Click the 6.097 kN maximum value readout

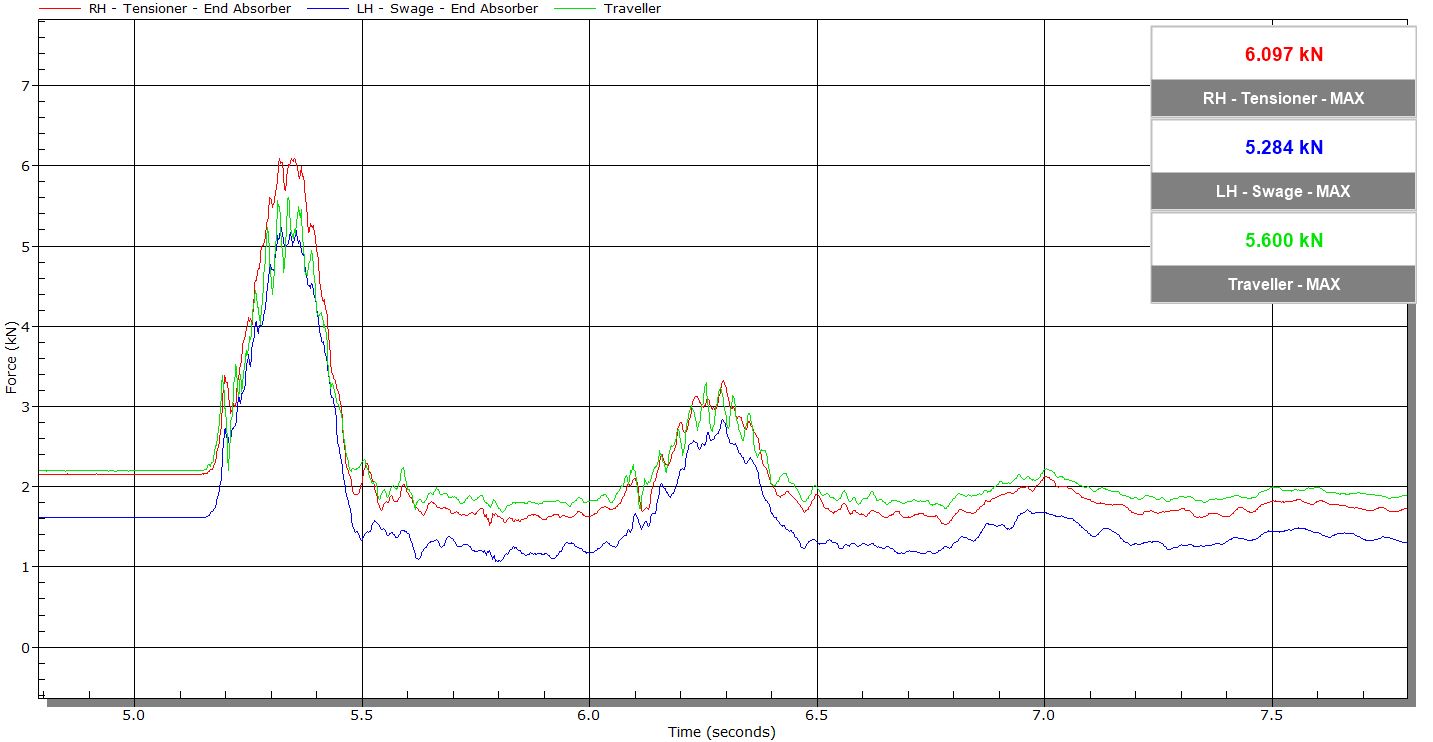1283,55
